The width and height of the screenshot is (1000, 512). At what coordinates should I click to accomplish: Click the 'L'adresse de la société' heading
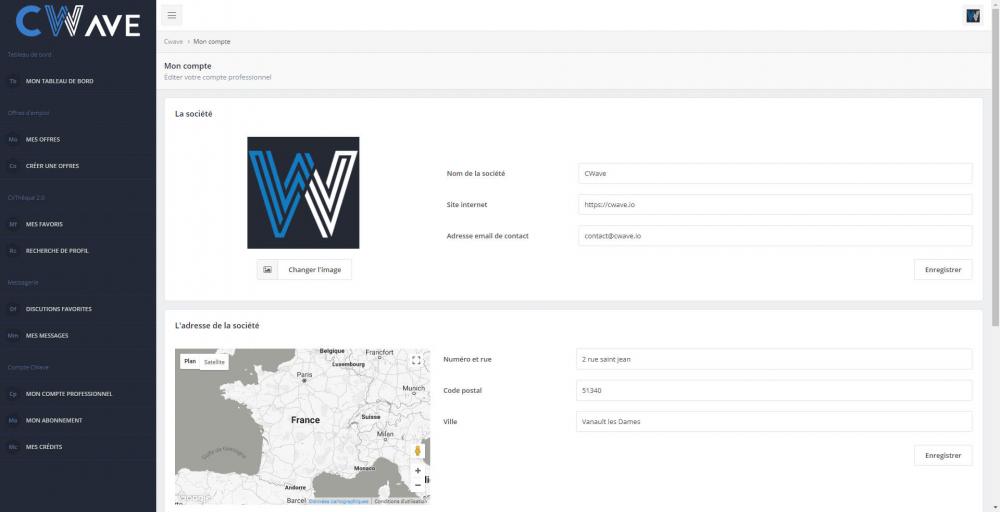point(217,325)
